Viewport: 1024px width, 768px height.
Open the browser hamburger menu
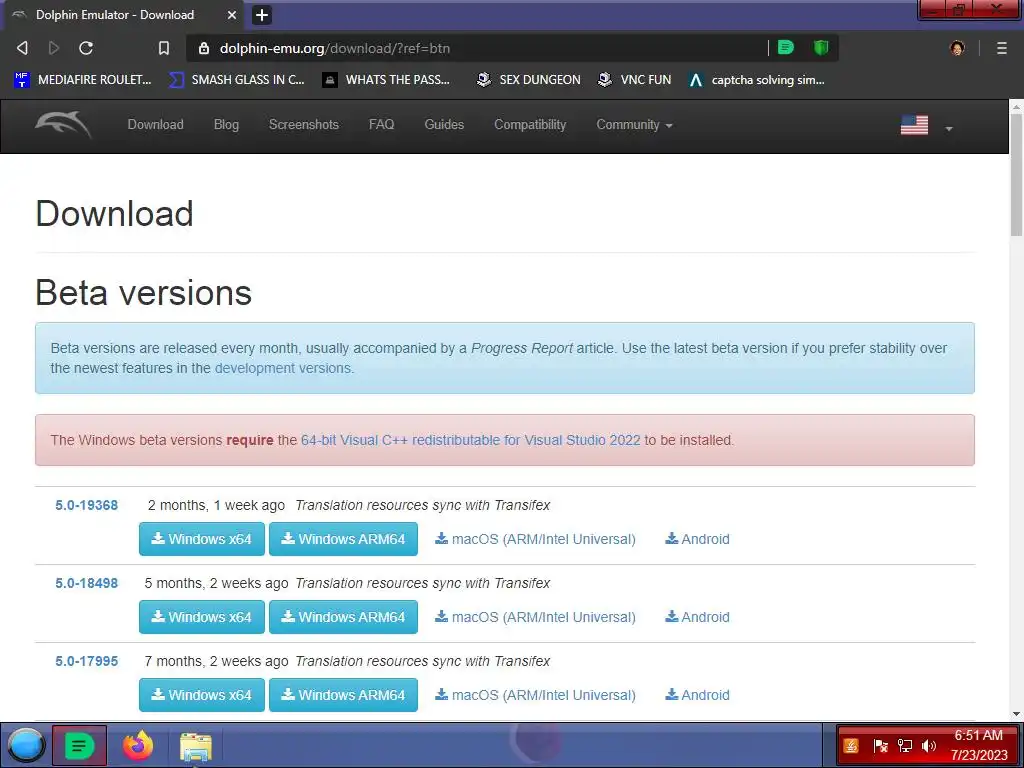pyautogui.click(x=1001, y=48)
